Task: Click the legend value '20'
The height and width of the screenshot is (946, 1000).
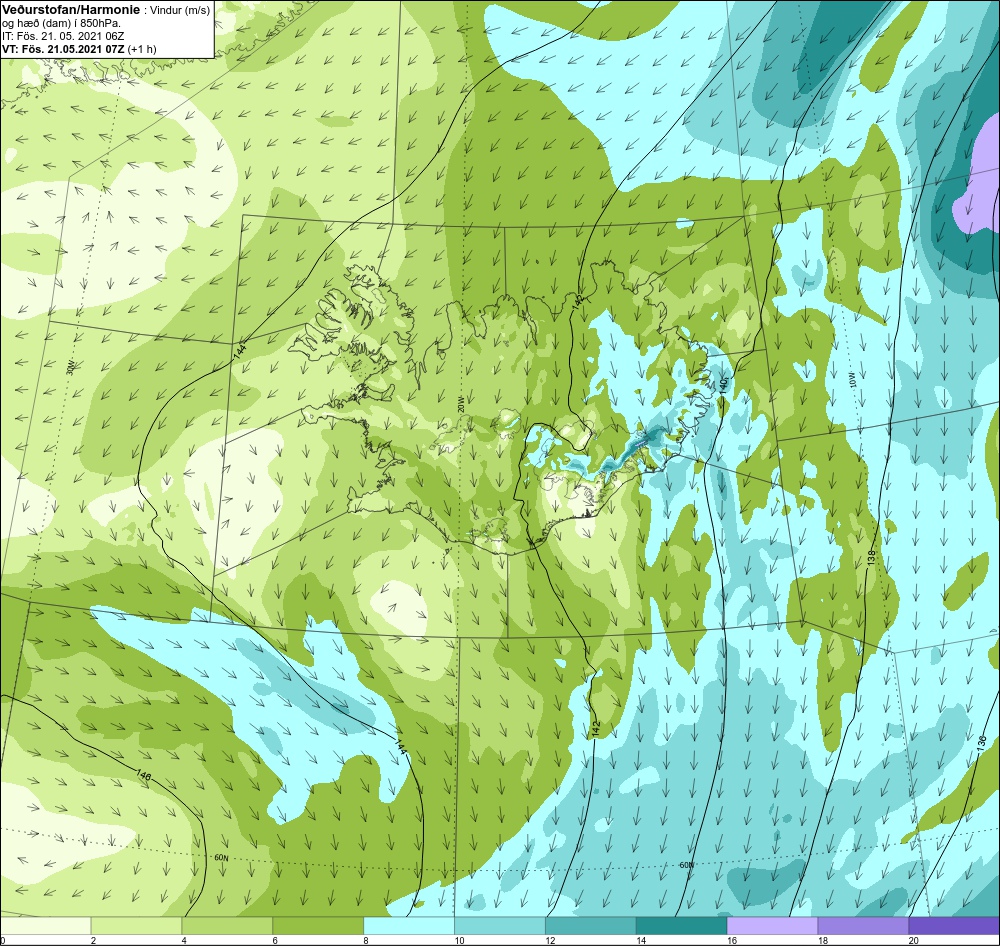Action: [x=914, y=940]
